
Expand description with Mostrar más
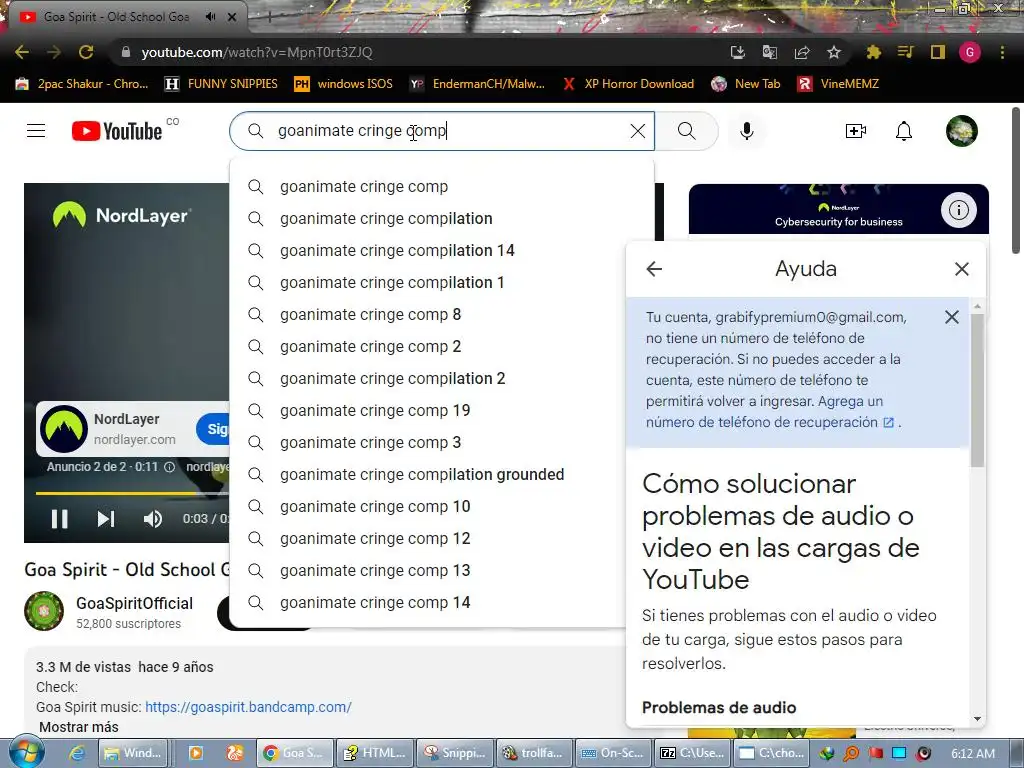[x=78, y=727]
